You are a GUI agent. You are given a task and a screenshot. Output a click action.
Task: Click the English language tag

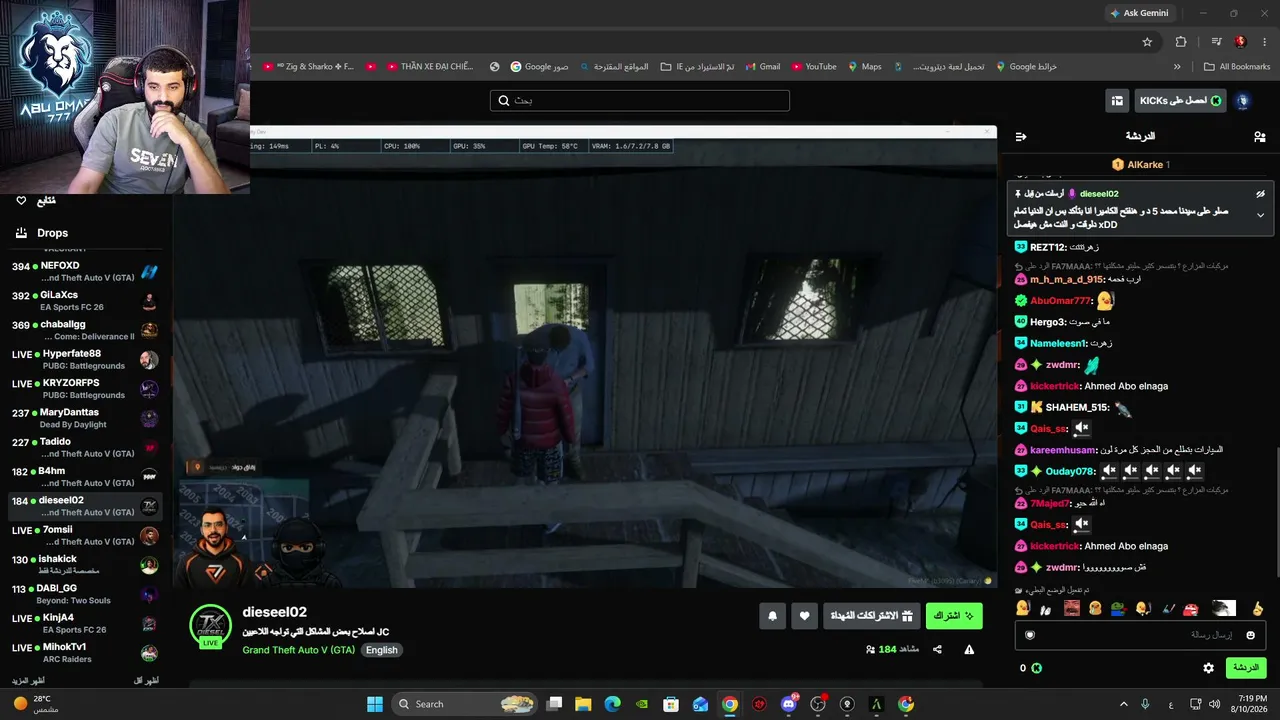click(381, 650)
